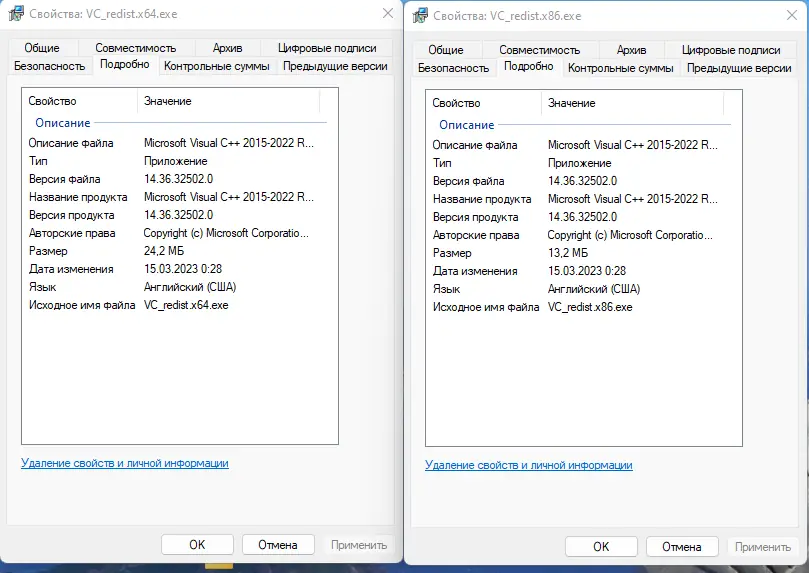Close the VC_redist.x86.exe properties window
The width and height of the screenshot is (809, 573).
pyautogui.click(x=791, y=15)
